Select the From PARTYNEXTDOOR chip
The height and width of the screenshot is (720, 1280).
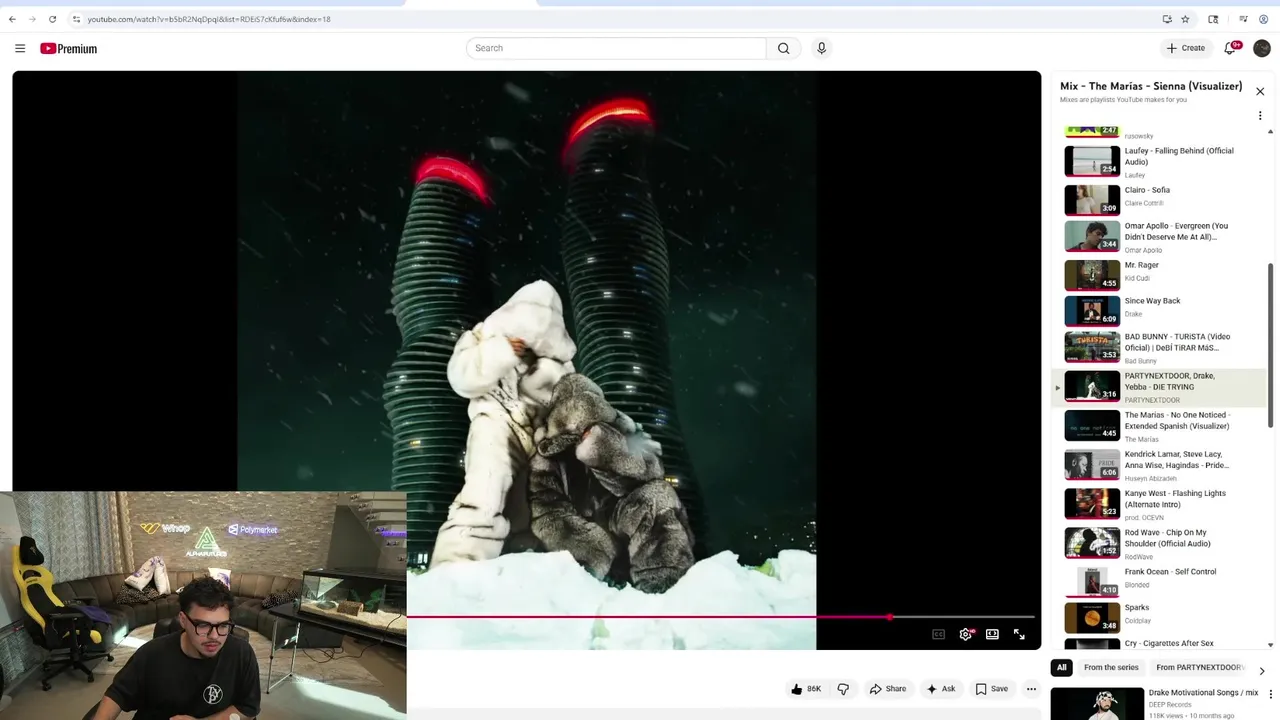1199,667
